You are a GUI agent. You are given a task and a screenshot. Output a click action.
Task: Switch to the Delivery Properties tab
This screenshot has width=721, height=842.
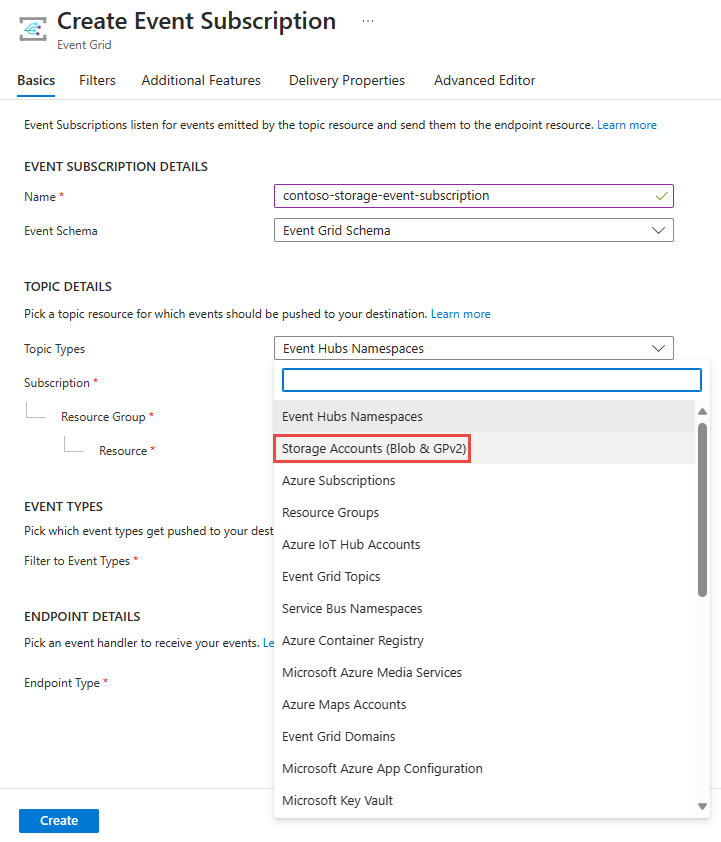(x=346, y=80)
